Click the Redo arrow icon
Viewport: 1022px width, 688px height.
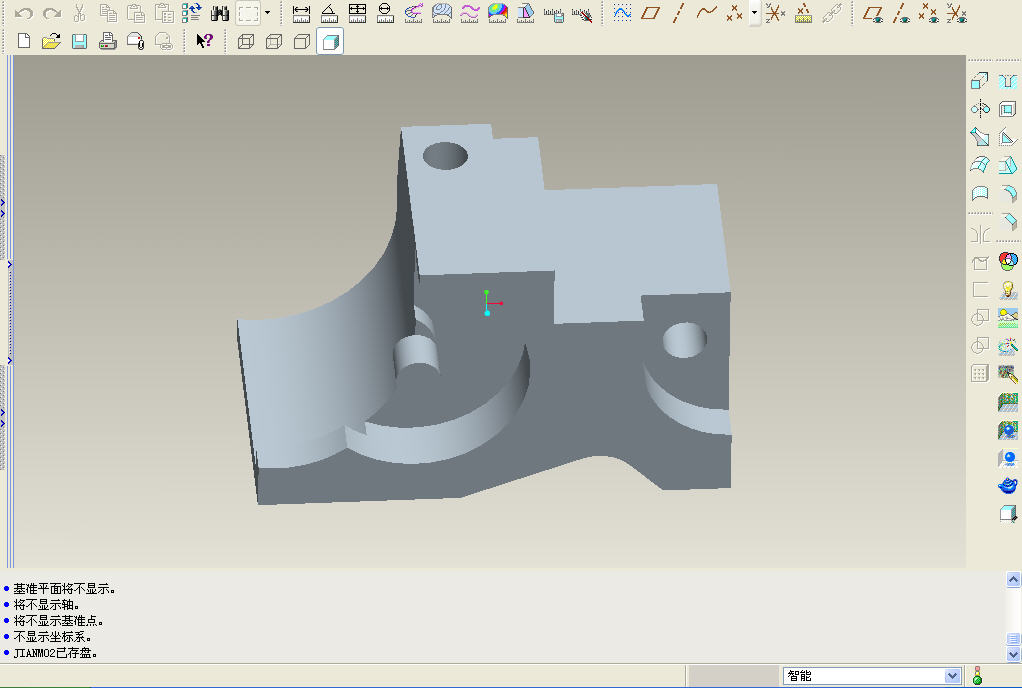click(x=51, y=13)
